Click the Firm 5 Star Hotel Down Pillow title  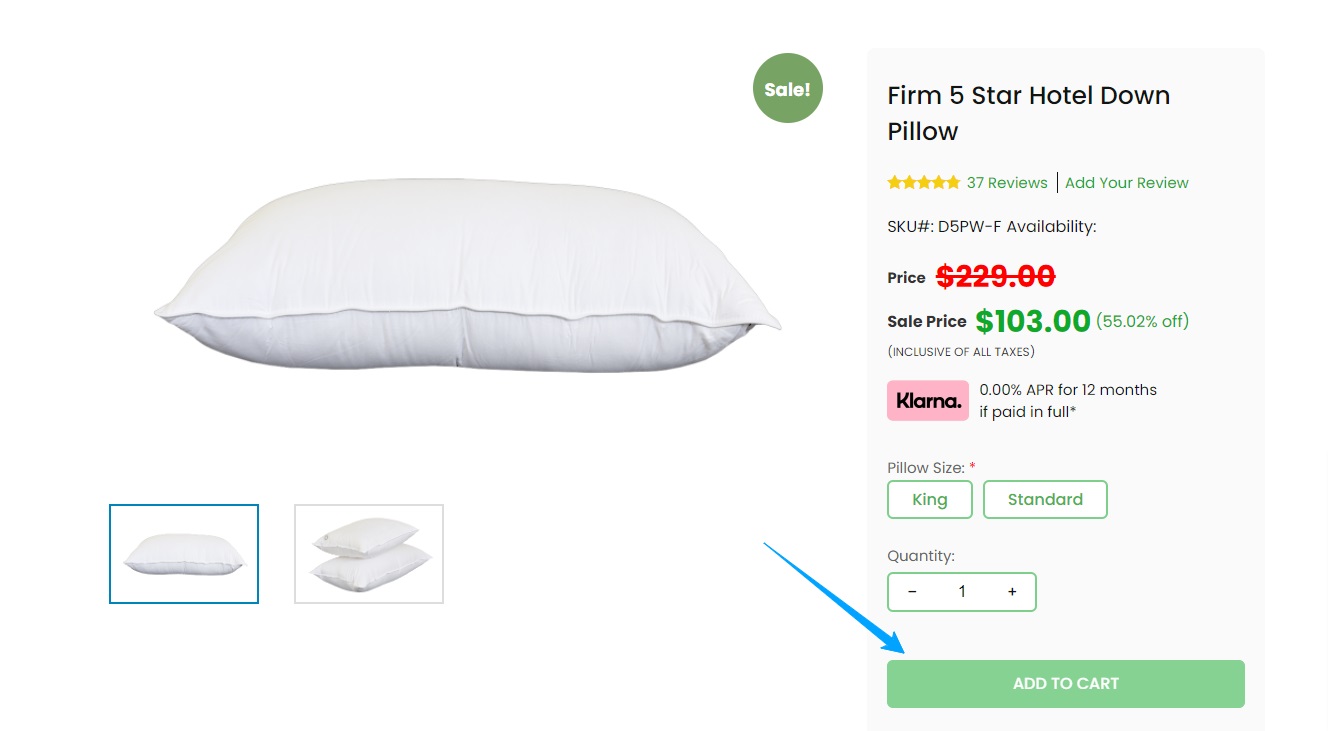click(x=1028, y=113)
